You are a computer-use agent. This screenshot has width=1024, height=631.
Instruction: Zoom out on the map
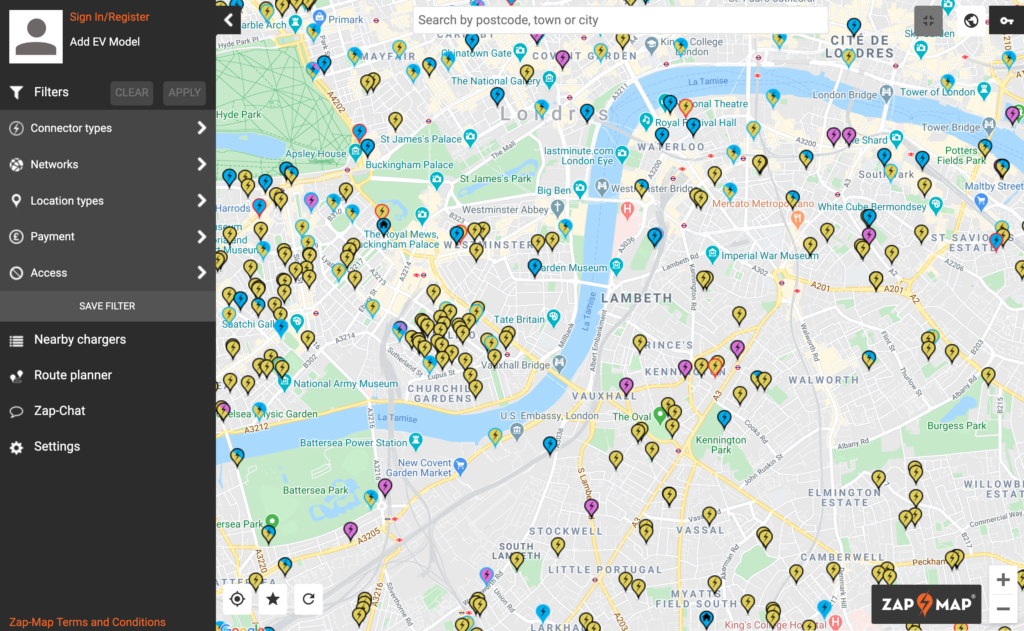(x=1002, y=609)
